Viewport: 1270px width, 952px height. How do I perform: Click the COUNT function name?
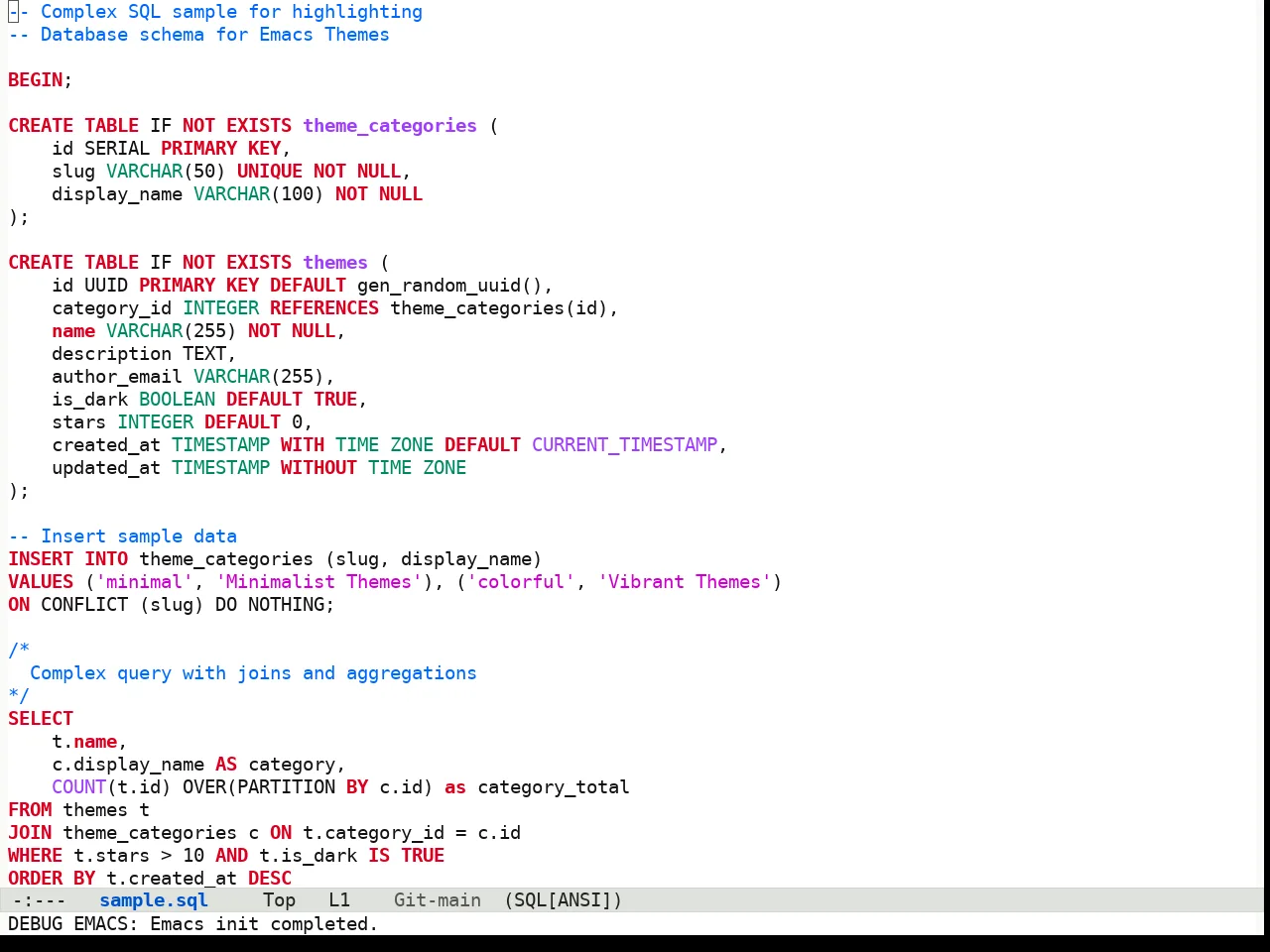pyautogui.click(x=78, y=787)
